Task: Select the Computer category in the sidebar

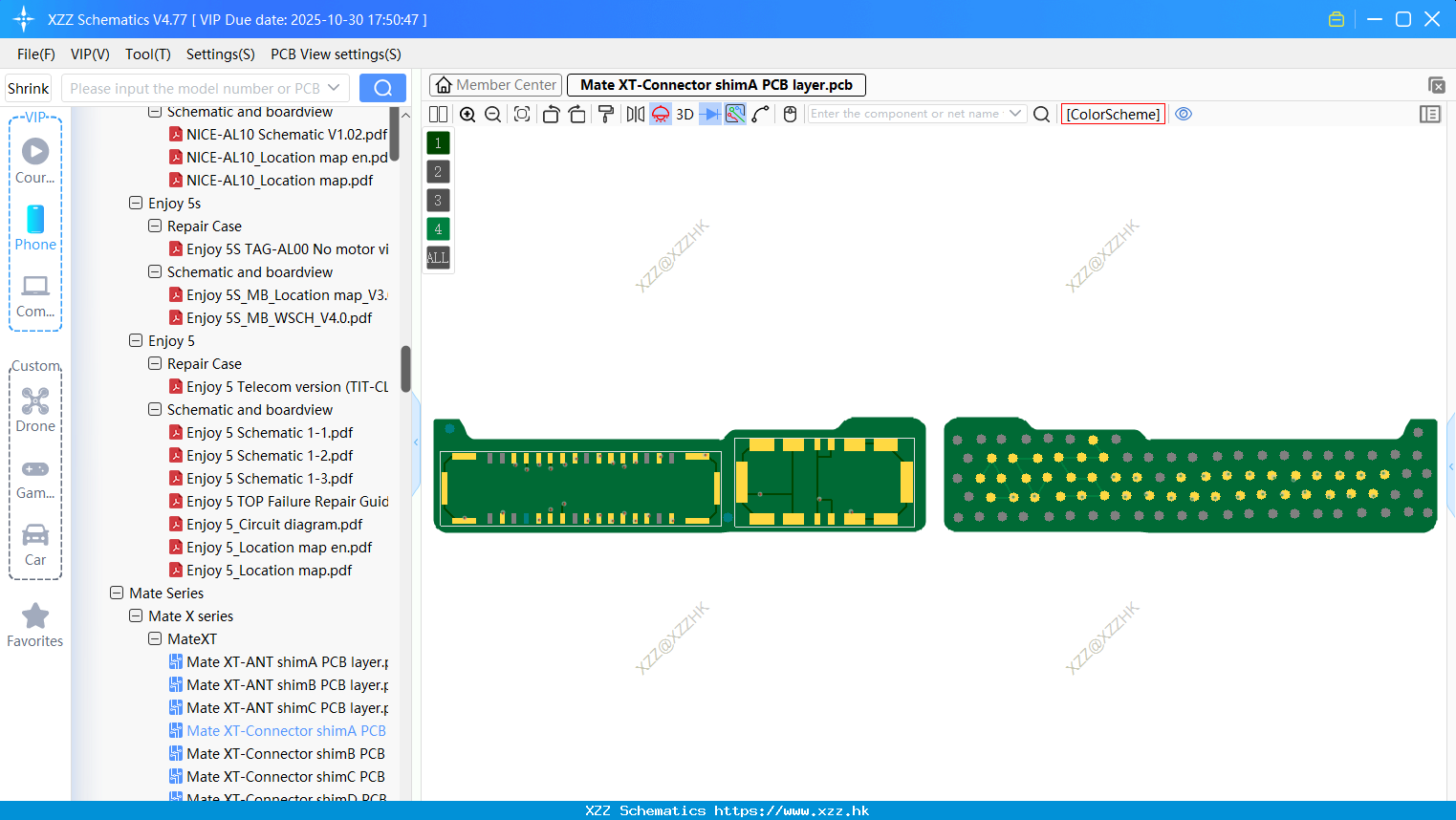Action: tap(35, 295)
